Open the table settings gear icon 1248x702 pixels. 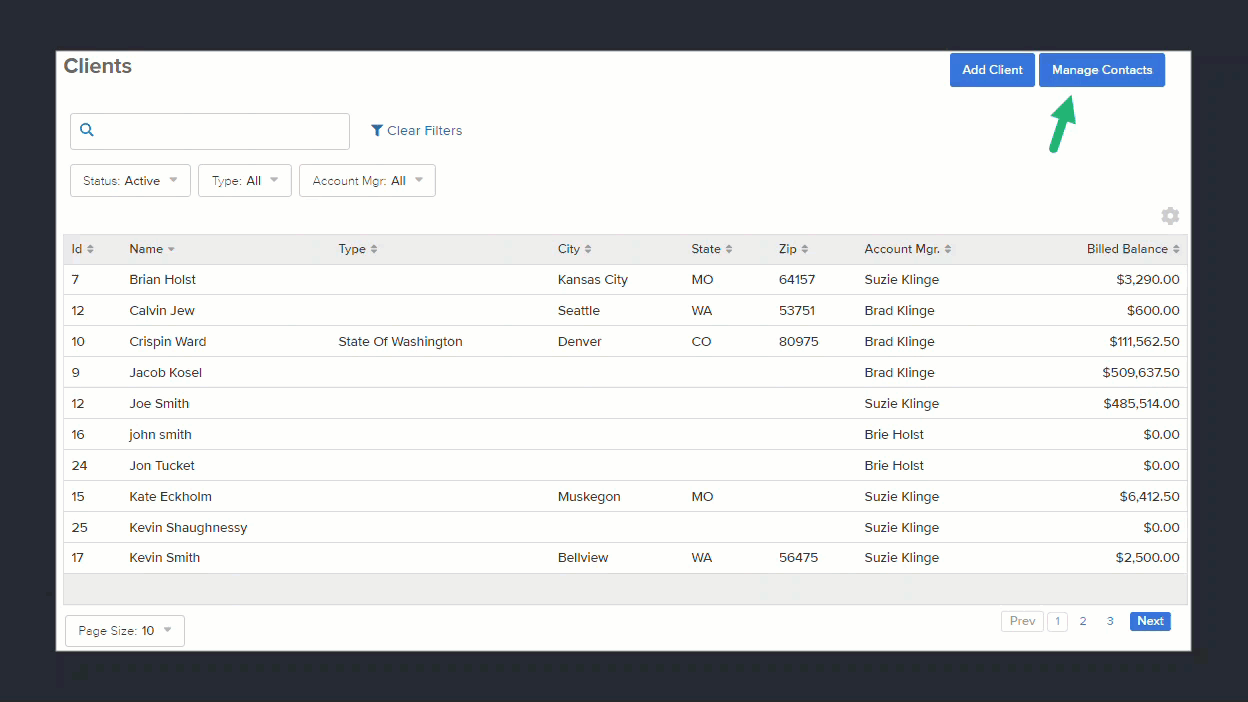point(1170,216)
